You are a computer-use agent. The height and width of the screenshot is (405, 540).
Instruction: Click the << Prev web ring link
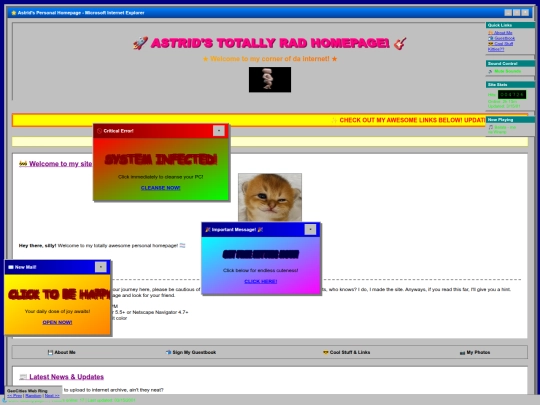(14, 396)
